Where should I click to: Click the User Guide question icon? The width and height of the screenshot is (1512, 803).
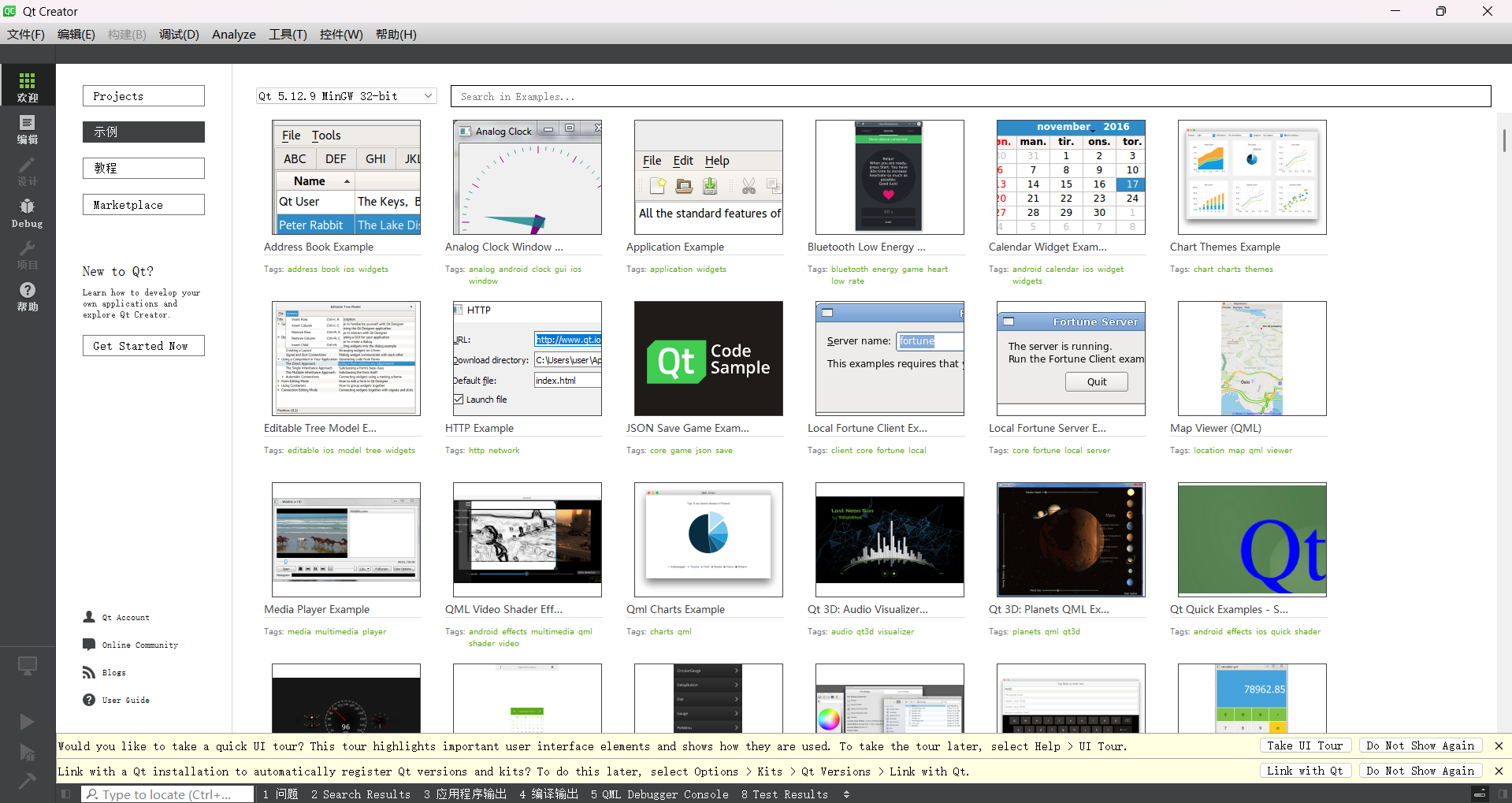tap(89, 700)
